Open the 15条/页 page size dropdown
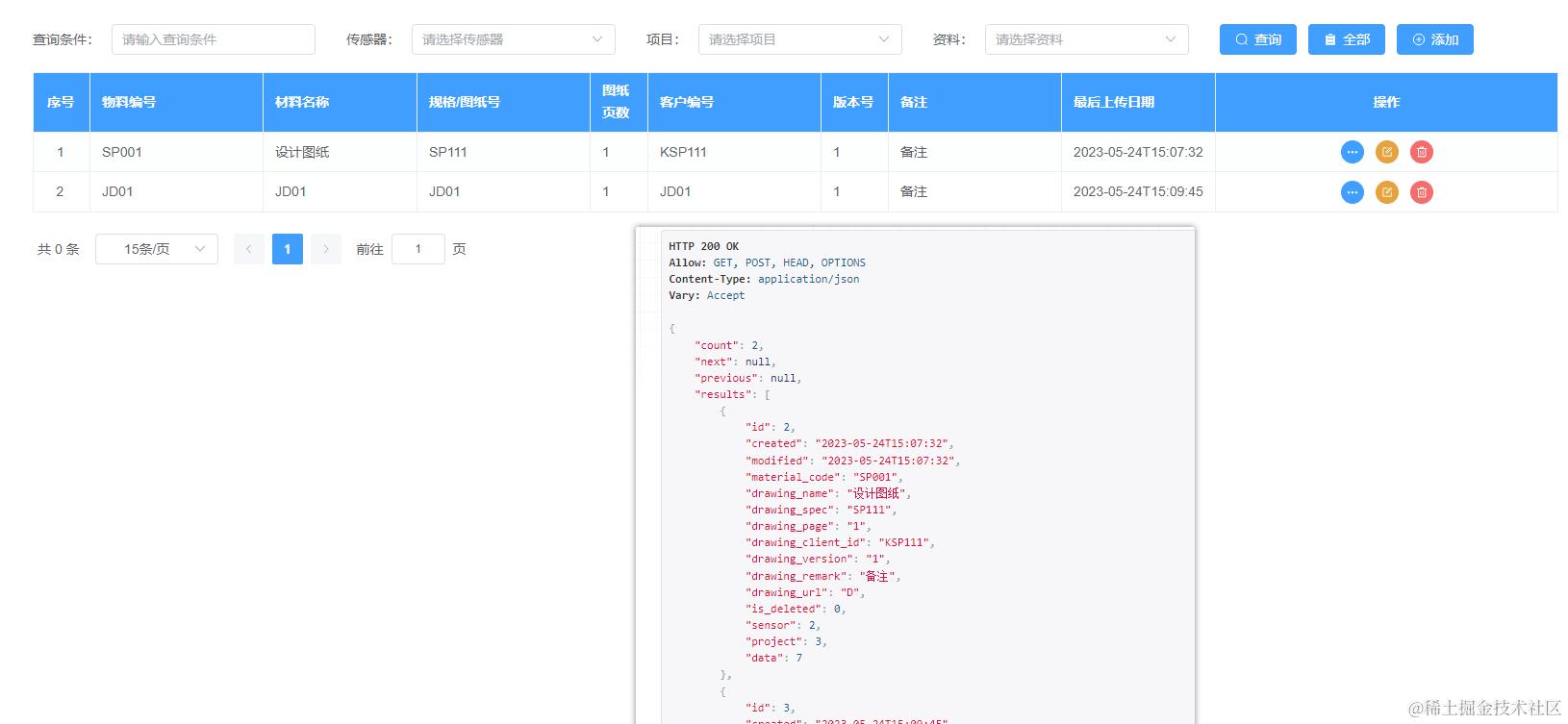 coord(157,249)
